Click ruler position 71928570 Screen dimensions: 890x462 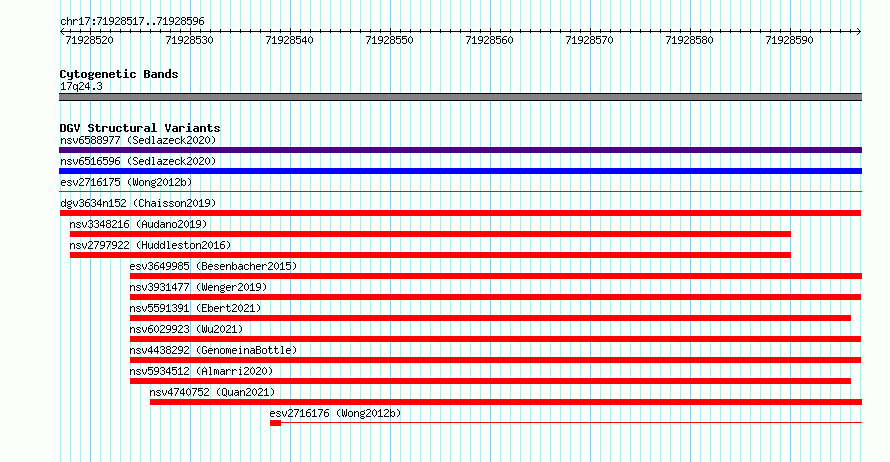pyautogui.click(x=589, y=40)
